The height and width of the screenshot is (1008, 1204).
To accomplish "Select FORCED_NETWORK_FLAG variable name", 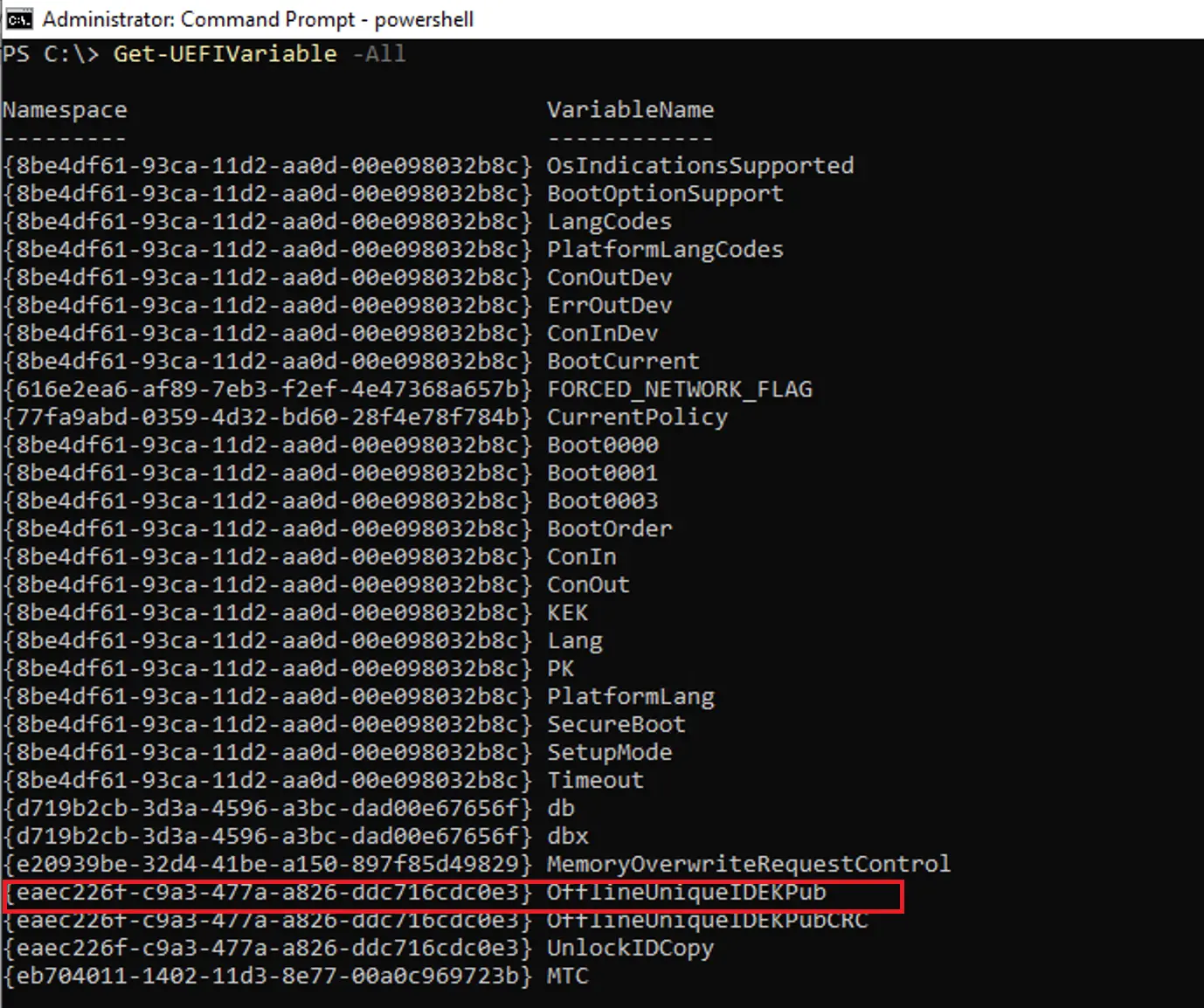I will point(679,390).
